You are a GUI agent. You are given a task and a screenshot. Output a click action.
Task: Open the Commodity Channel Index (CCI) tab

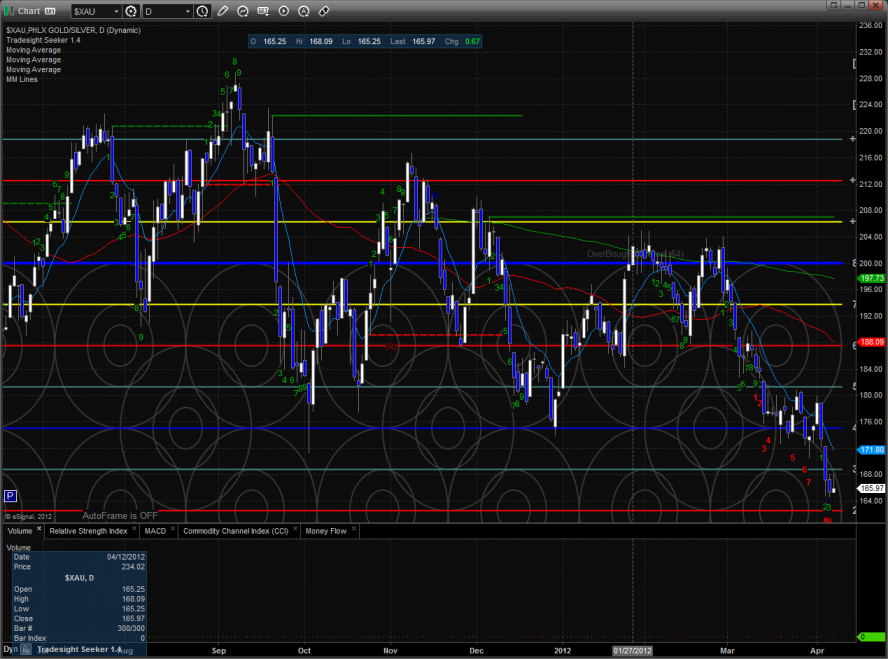(x=236, y=531)
